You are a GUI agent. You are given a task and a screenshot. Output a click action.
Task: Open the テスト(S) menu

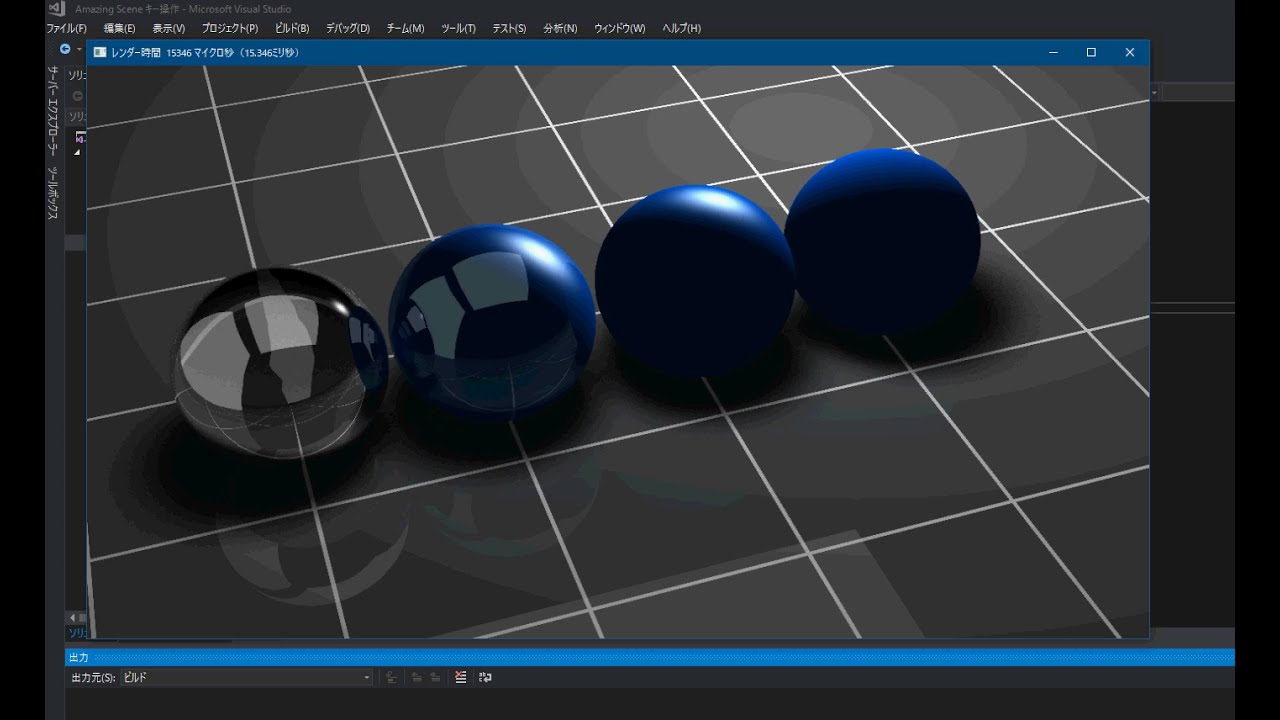(509, 28)
